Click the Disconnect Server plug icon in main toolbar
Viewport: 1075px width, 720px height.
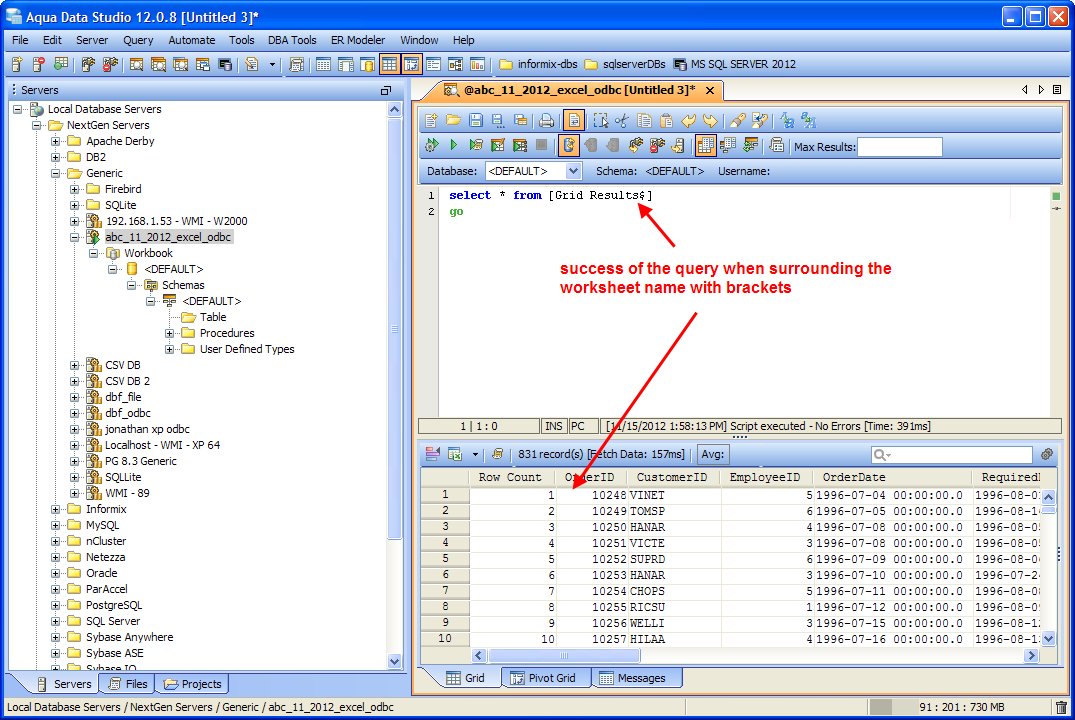click(110, 64)
